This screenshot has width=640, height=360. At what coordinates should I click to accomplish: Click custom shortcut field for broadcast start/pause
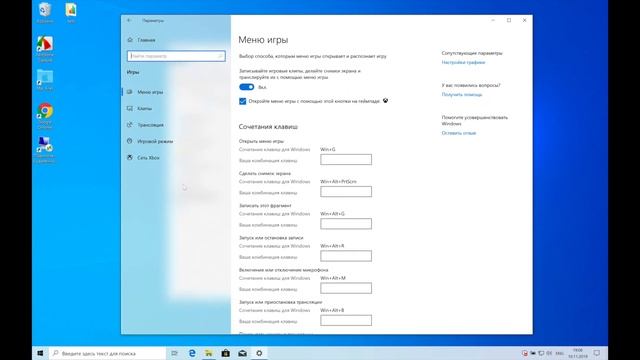point(346,321)
